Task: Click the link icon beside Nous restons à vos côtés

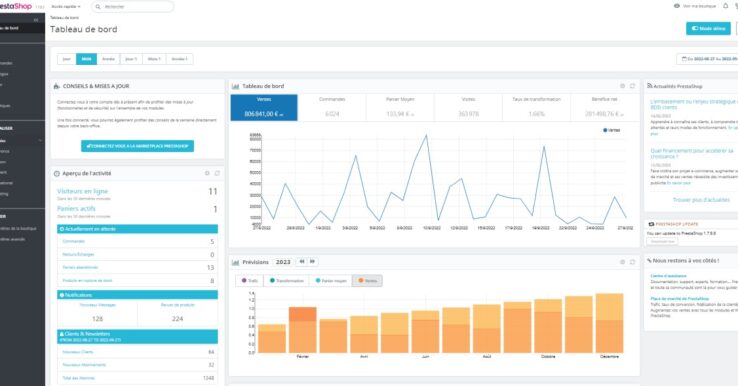Action: pos(649,260)
